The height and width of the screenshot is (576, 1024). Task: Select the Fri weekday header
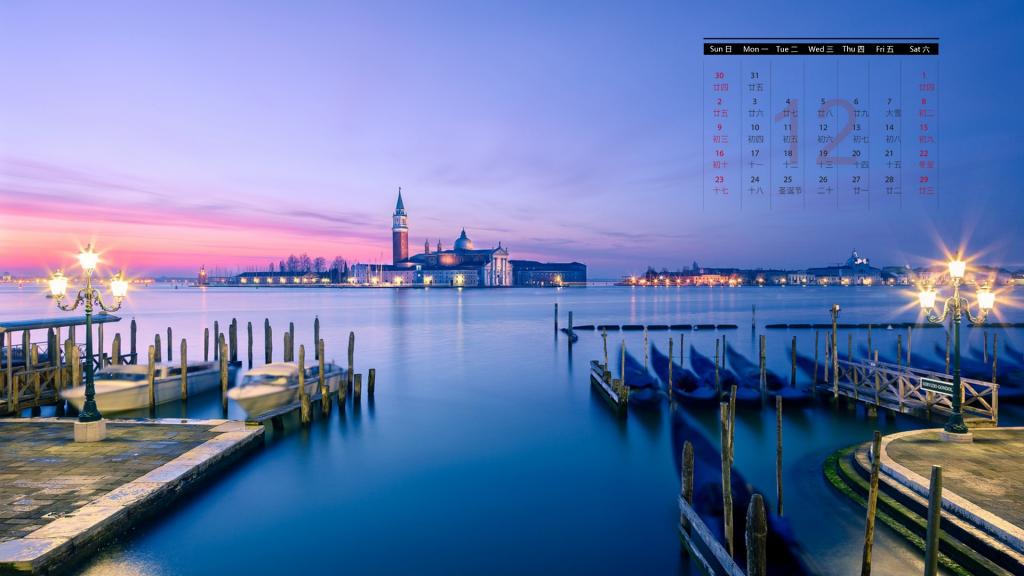pyautogui.click(x=885, y=49)
